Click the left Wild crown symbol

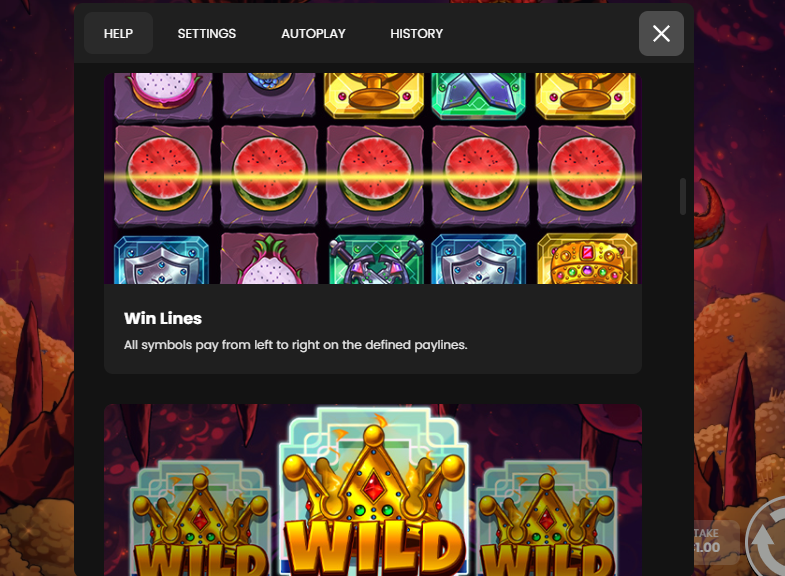[199, 520]
